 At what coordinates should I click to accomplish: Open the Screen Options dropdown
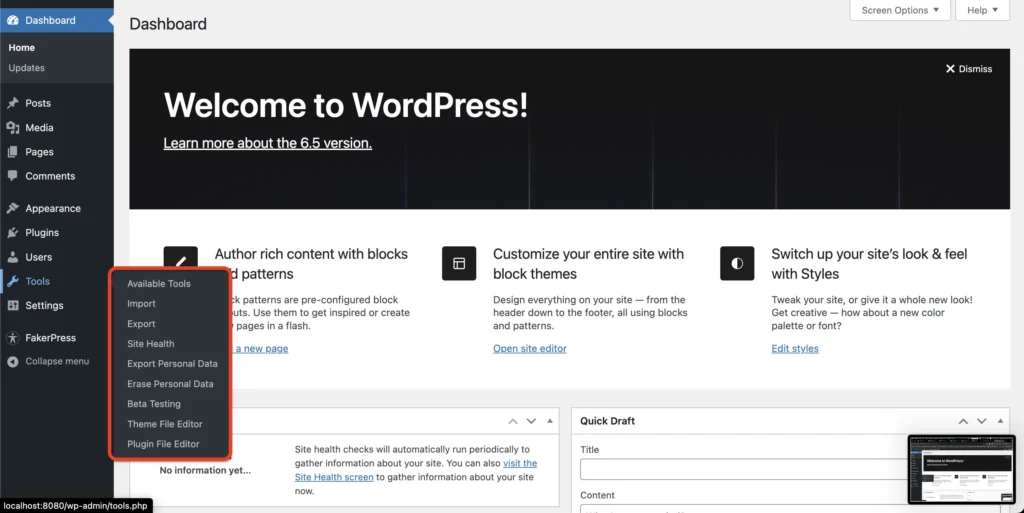point(900,10)
